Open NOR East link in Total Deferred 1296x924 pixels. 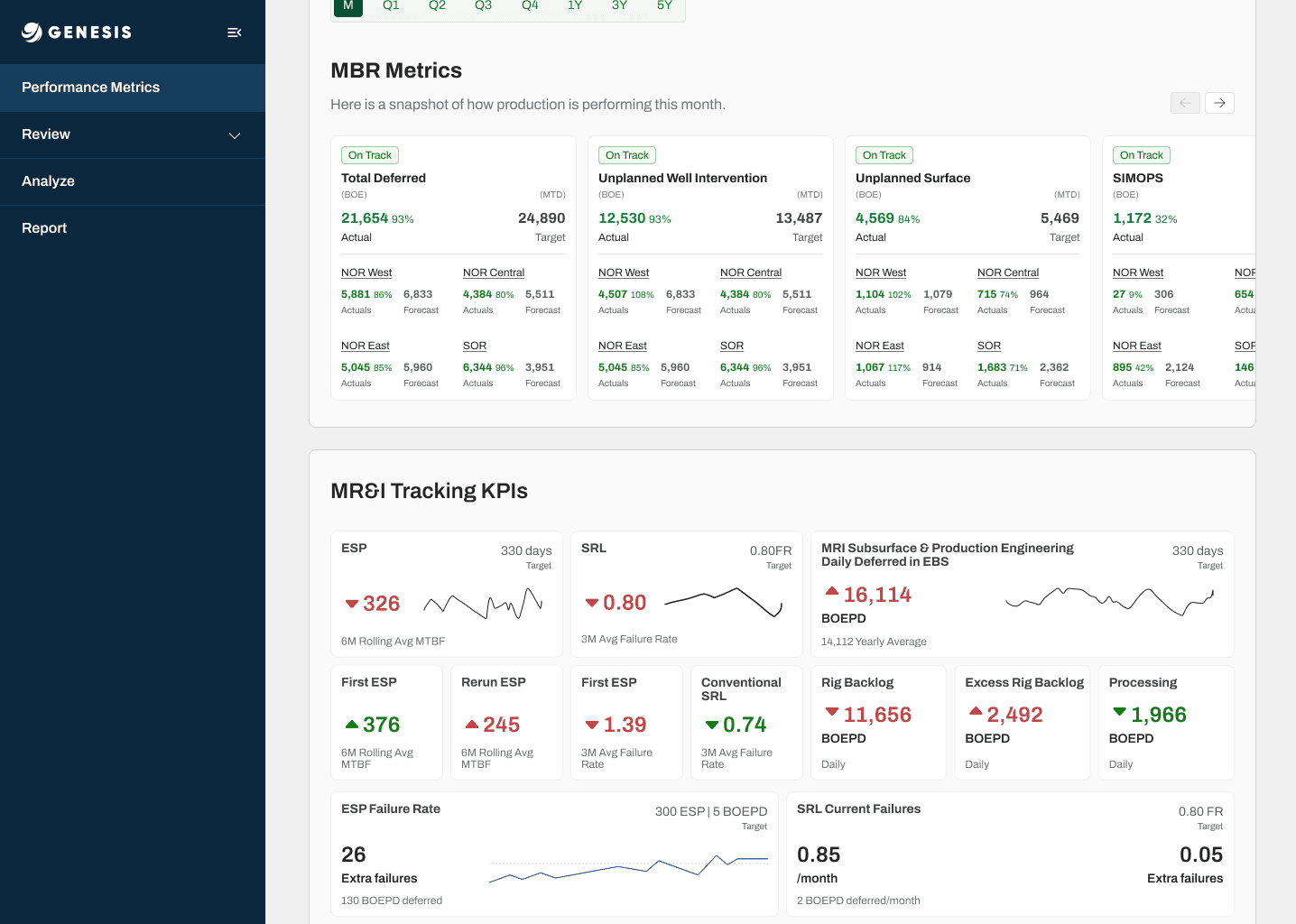366,346
